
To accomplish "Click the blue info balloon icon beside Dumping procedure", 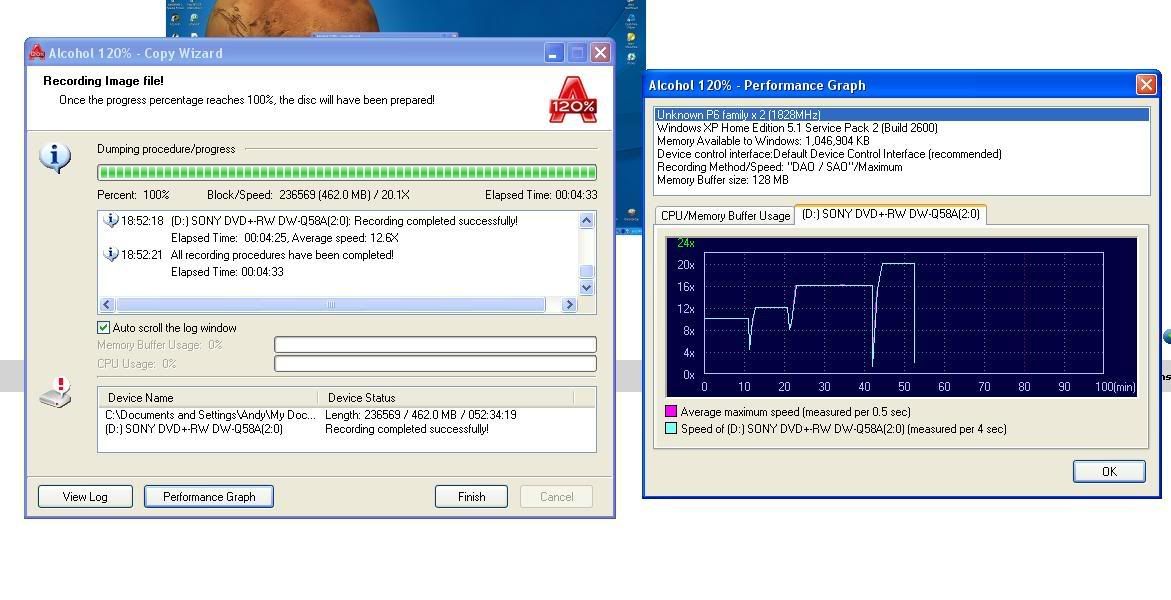I will tap(55, 158).
